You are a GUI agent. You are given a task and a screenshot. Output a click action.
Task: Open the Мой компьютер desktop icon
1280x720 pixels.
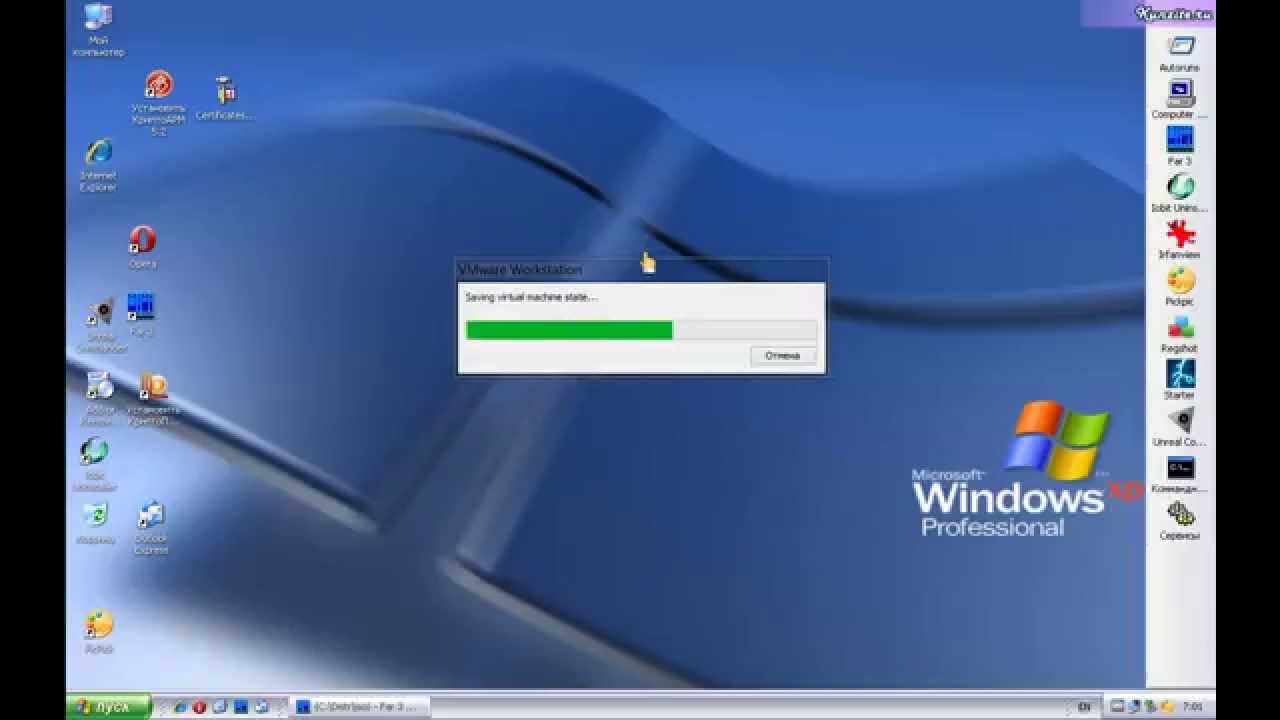(x=98, y=29)
